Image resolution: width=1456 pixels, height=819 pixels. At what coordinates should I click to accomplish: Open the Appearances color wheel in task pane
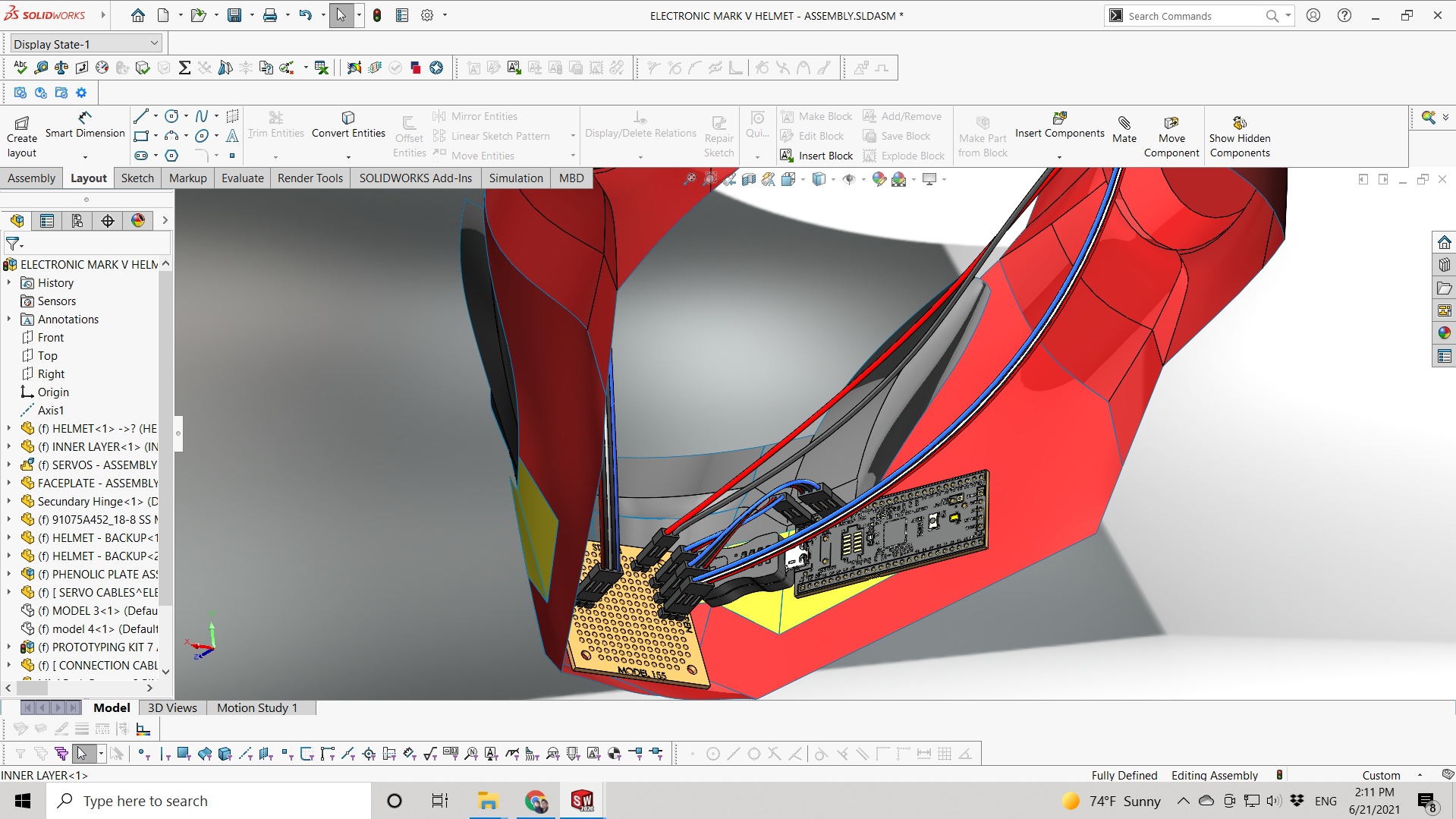tap(1444, 333)
